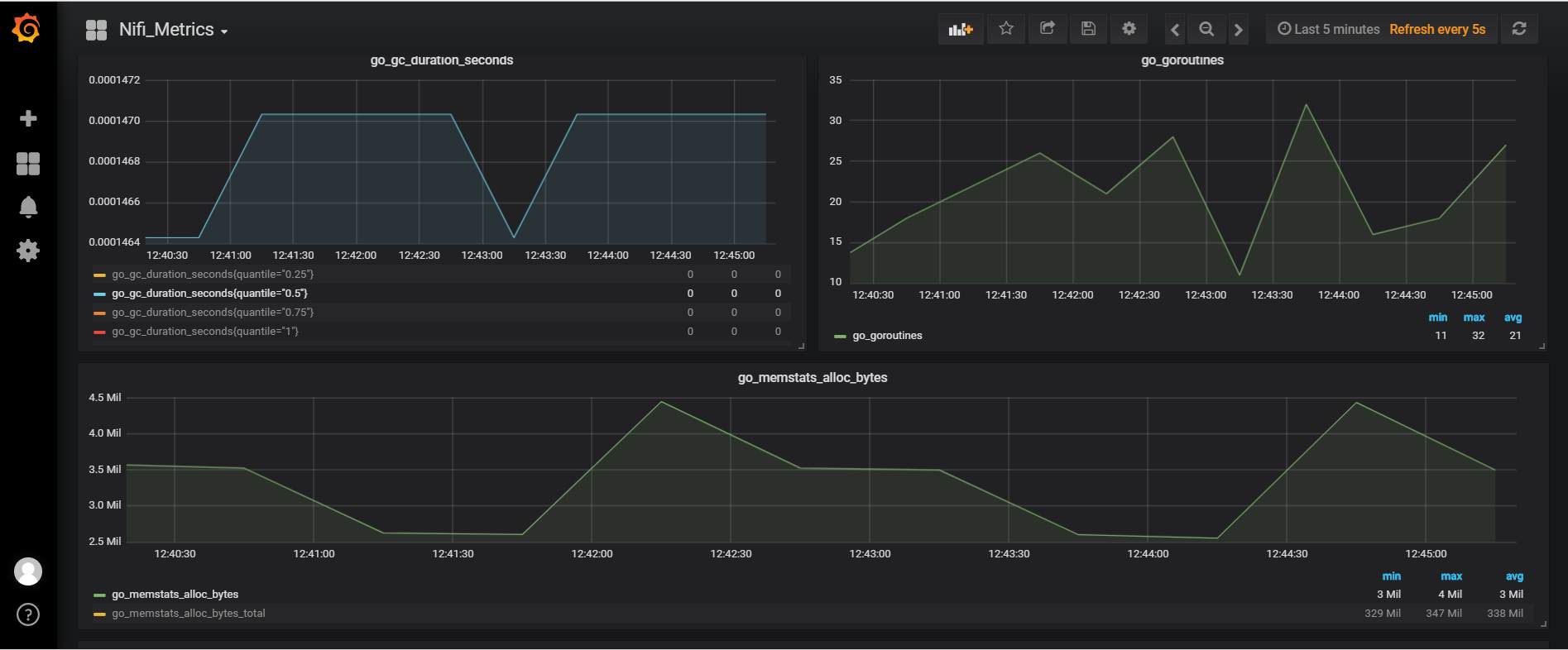Click the Share dashboard icon

[x=1048, y=29]
